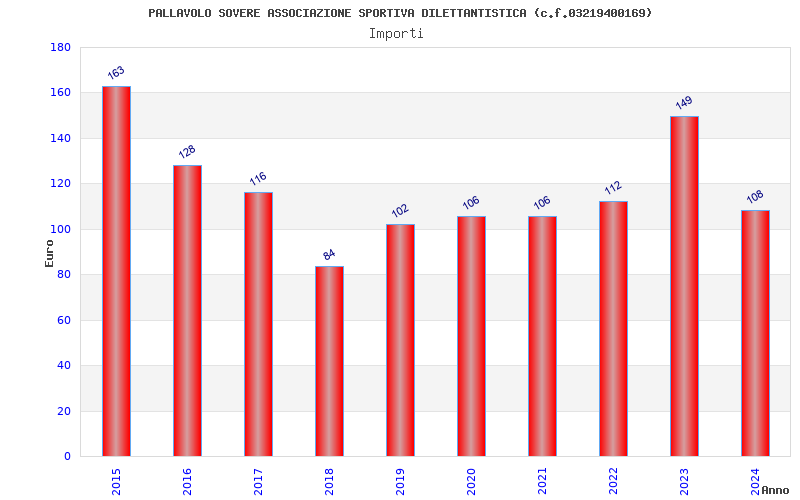Click the 2018 year axis label

329,482
